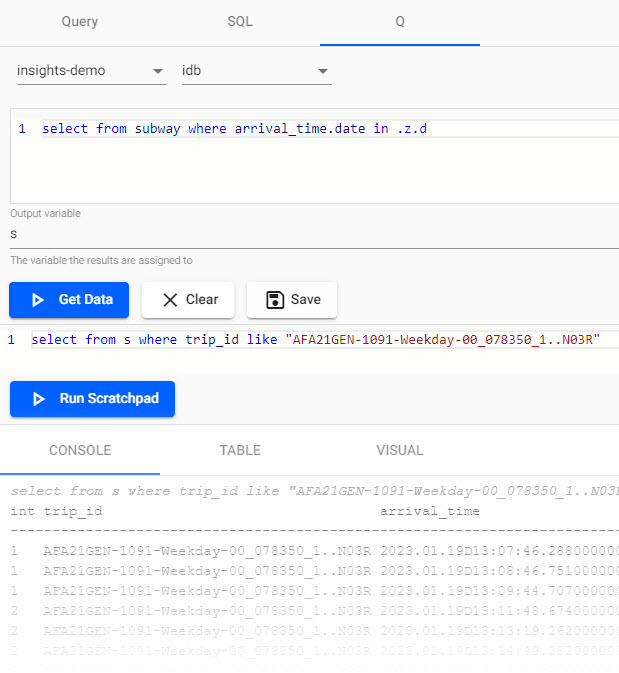This screenshot has width=619, height=673.
Task: Click console row with arrival 2023.01.19D13:09:44
Action: point(315,591)
